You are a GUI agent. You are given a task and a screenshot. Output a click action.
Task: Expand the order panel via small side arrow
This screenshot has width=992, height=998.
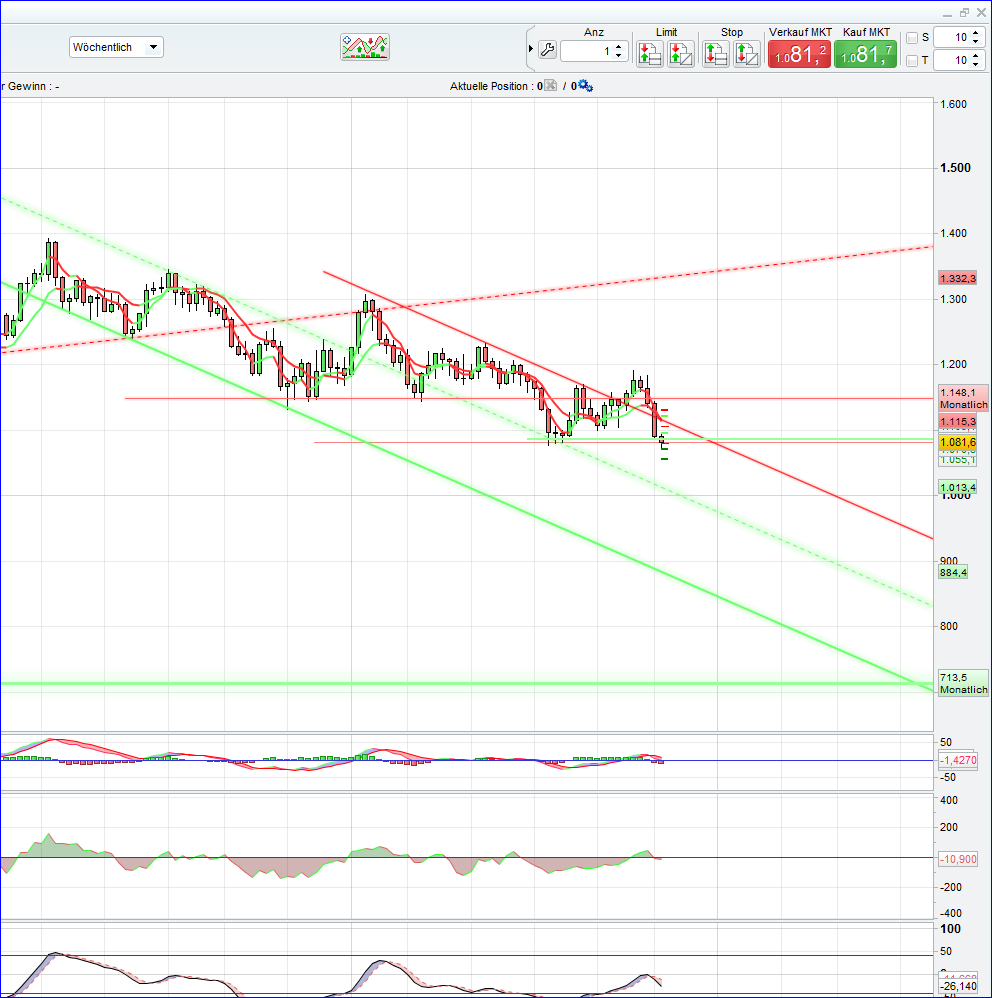pyautogui.click(x=530, y=48)
